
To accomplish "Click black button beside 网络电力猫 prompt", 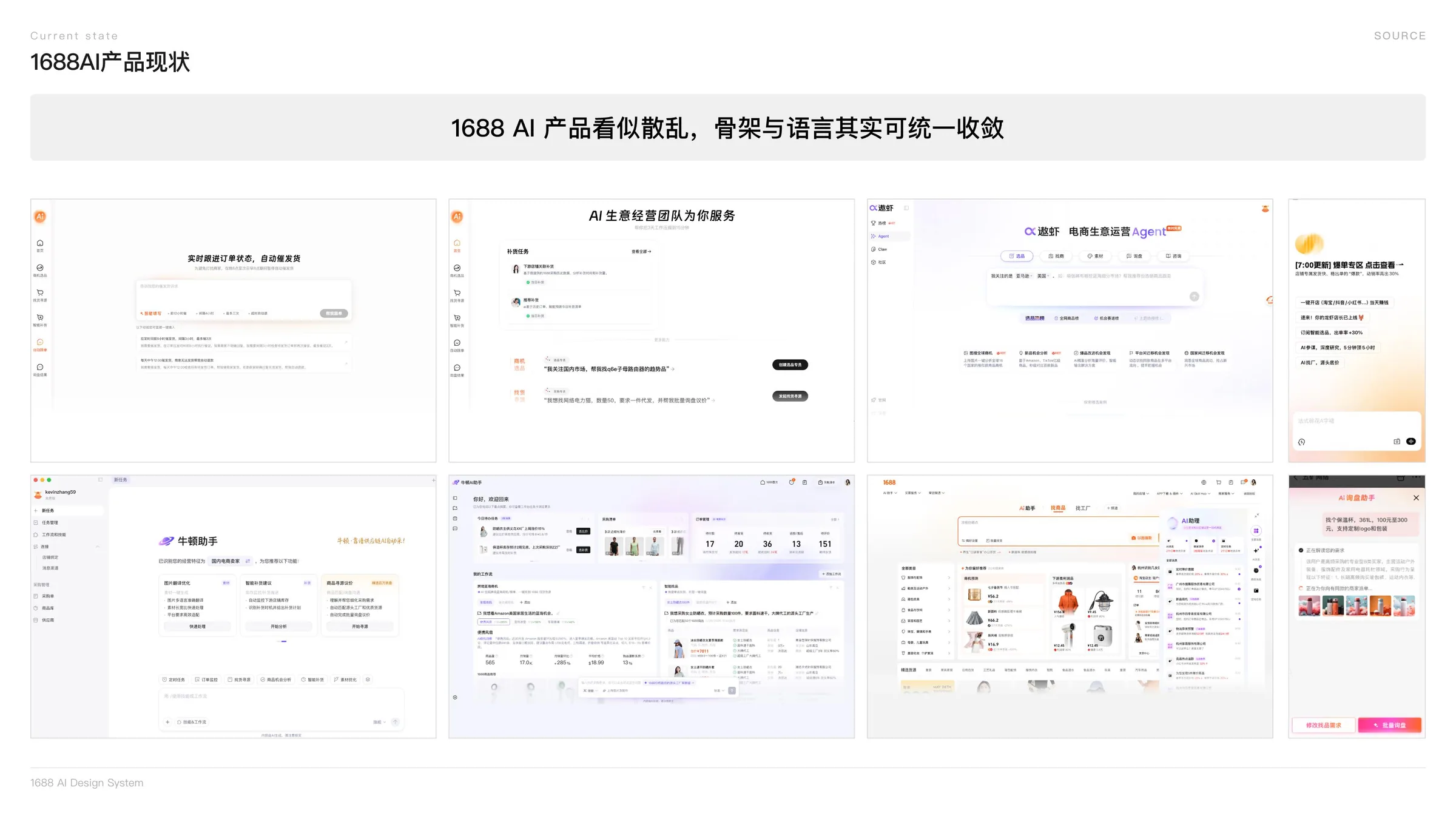I will pyautogui.click(x=790, y=396).
